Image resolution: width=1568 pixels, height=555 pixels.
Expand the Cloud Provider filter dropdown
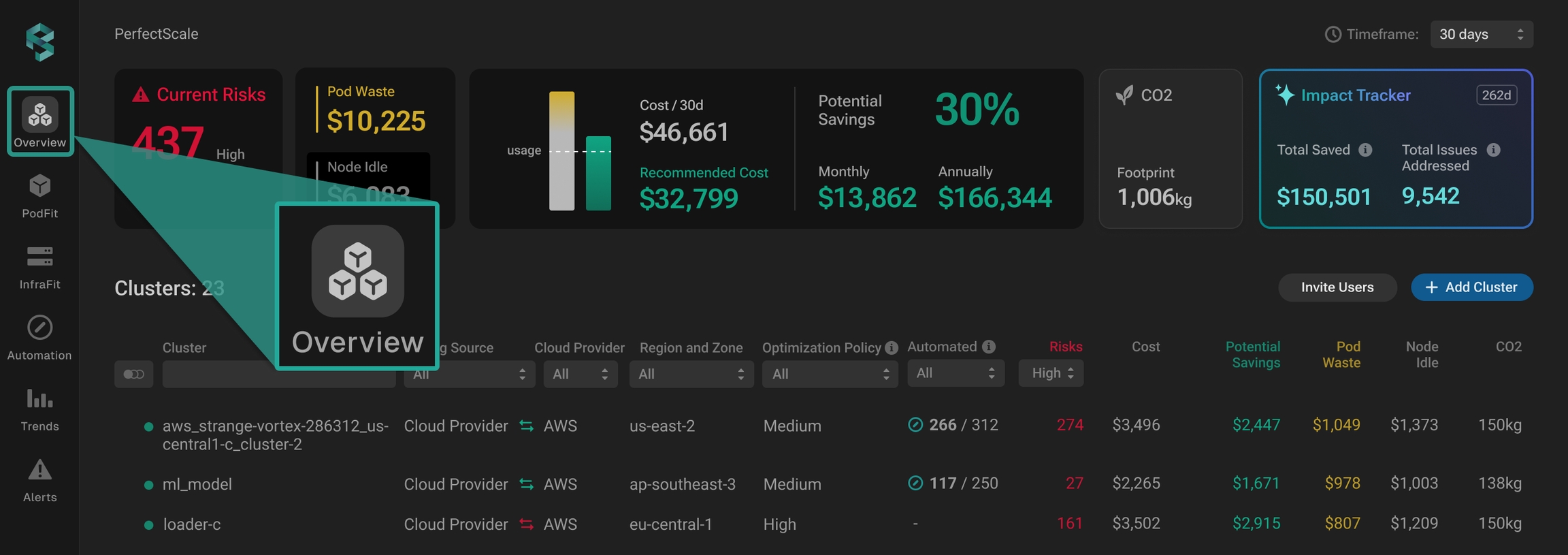(x=580, y=374)
